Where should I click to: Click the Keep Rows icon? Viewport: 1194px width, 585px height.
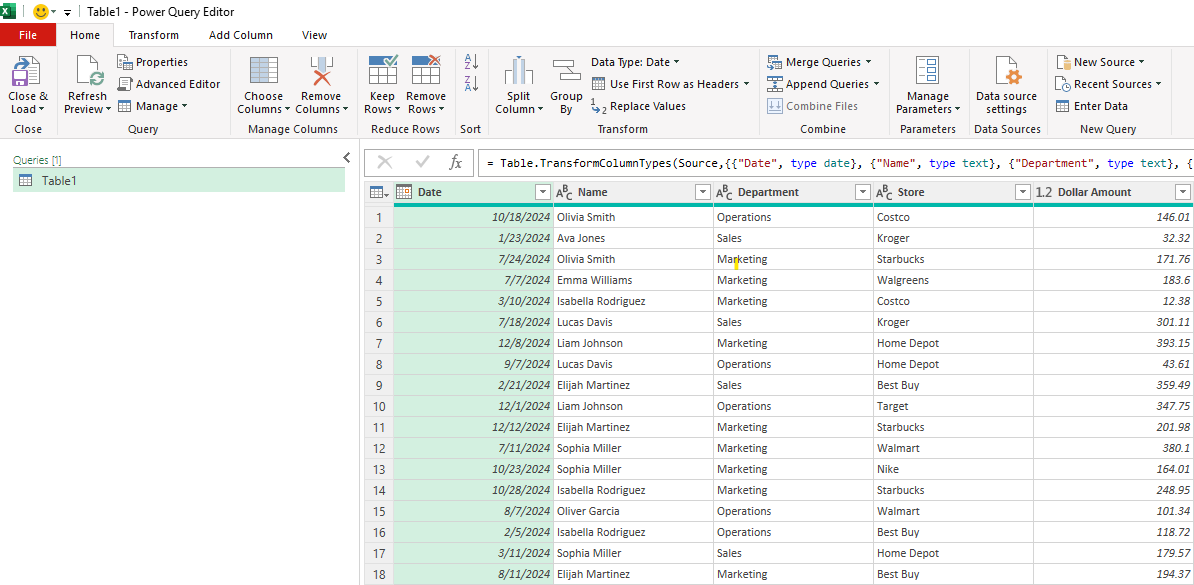pos(382,71)
